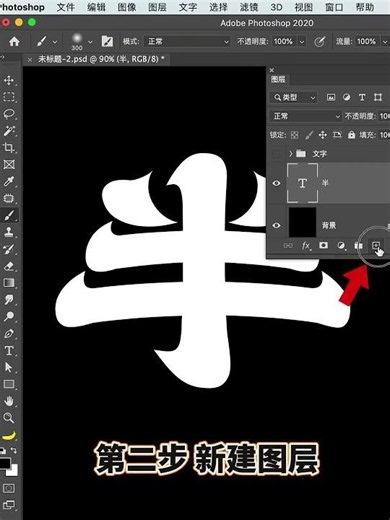Toggle lock image pixels
390x520 pixels.
(x=309, y=135)
